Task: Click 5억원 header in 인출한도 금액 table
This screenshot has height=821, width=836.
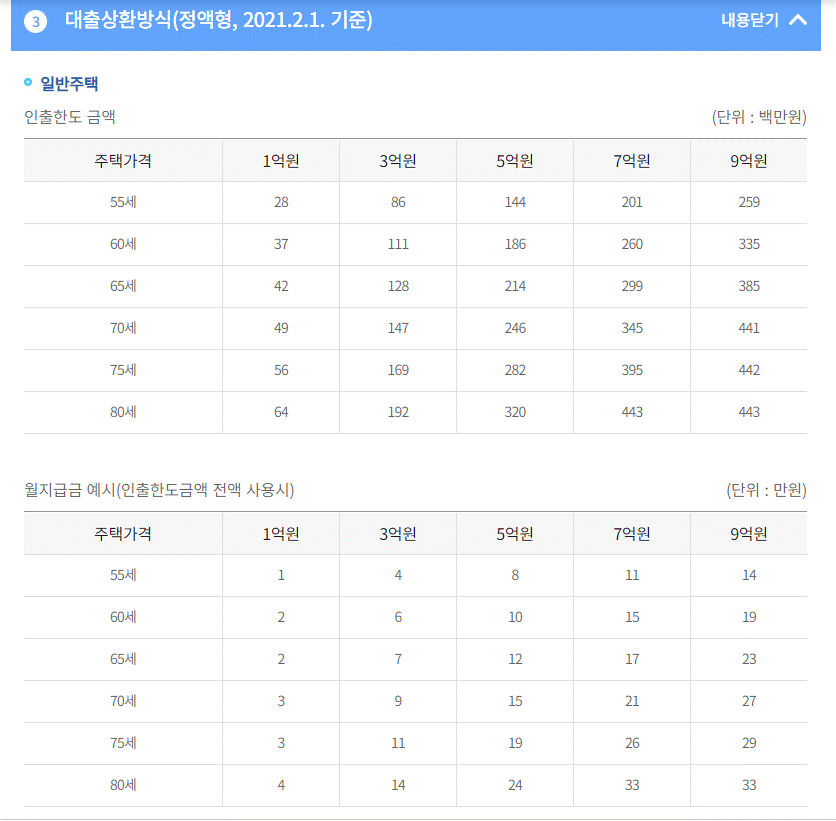Action: tap(515, 160)
